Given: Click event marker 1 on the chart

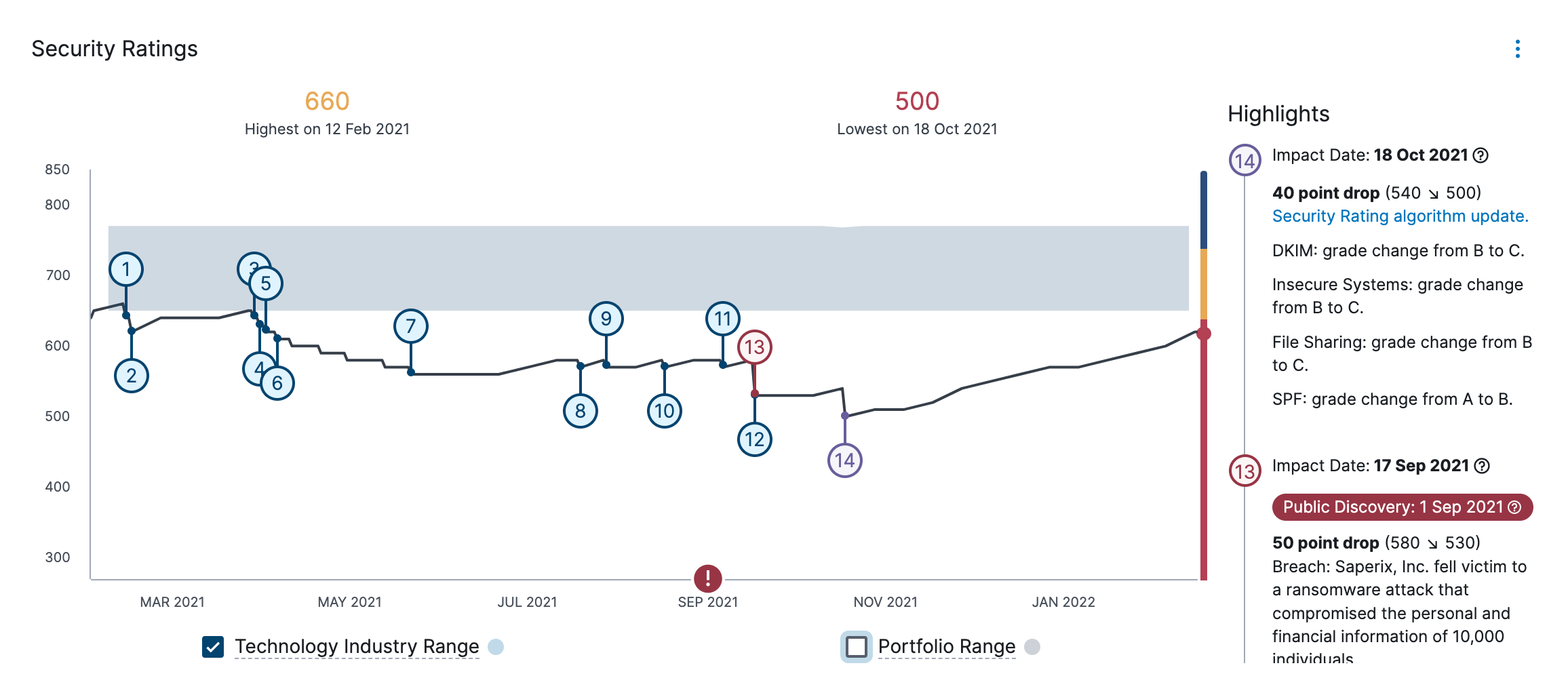Looking at the screenshot, I should coord(126,269).
